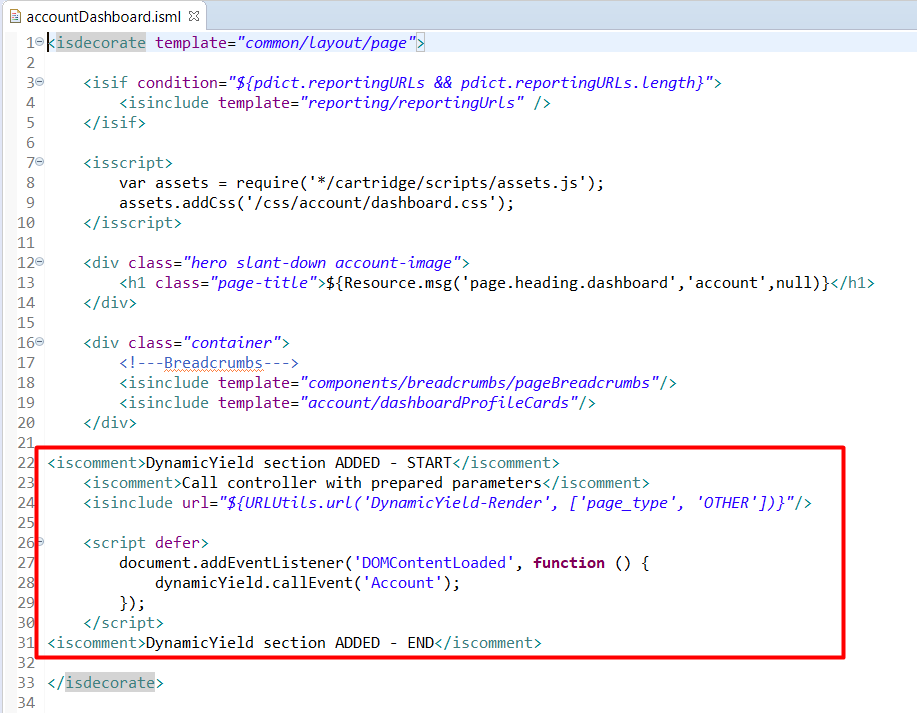Image resolution: width=917 pixels, height=713 pixels.
Task: Click the "container" class value
Action: pyautogui.click(x=232, y=343)
